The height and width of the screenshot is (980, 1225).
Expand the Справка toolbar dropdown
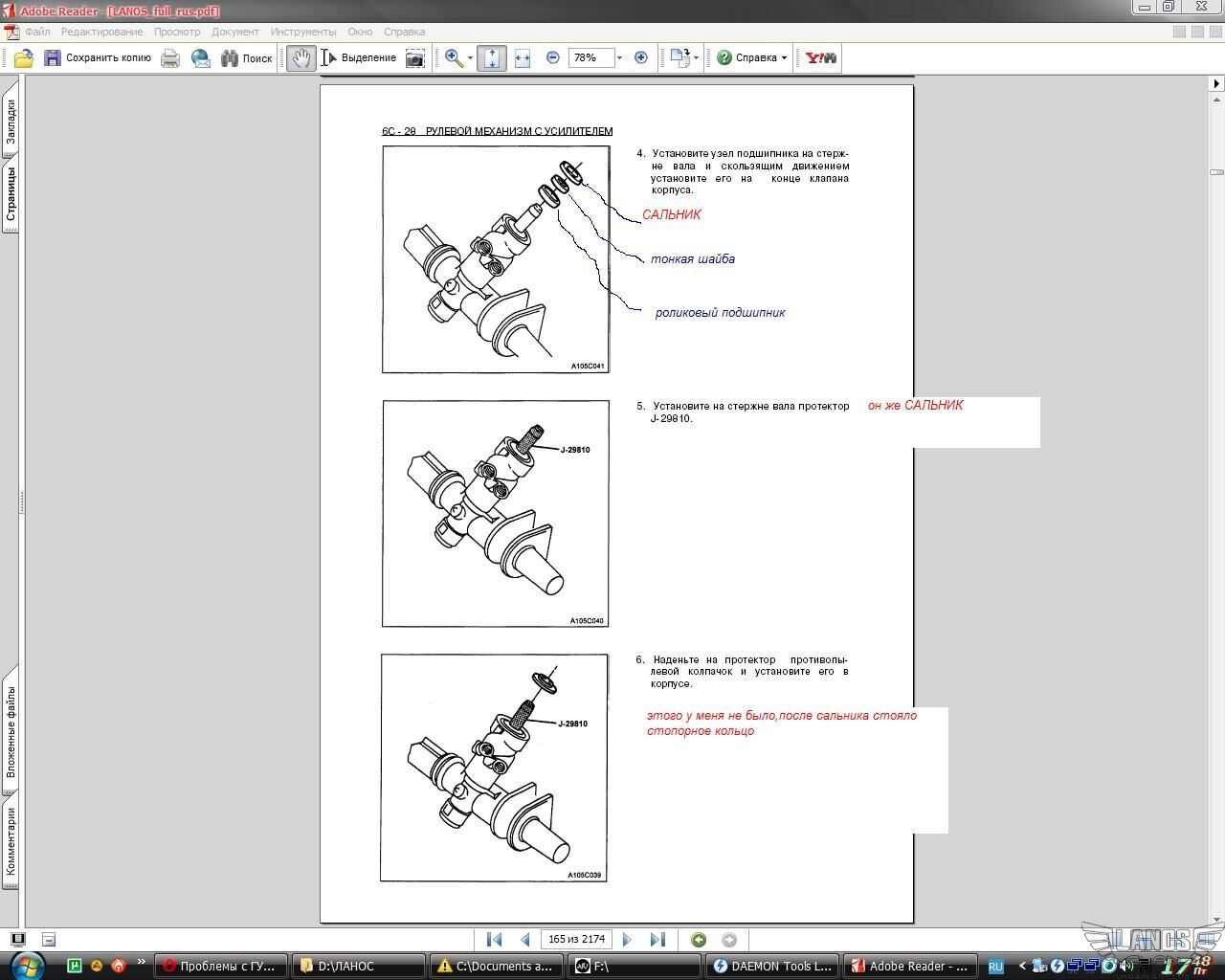(784, 57)
